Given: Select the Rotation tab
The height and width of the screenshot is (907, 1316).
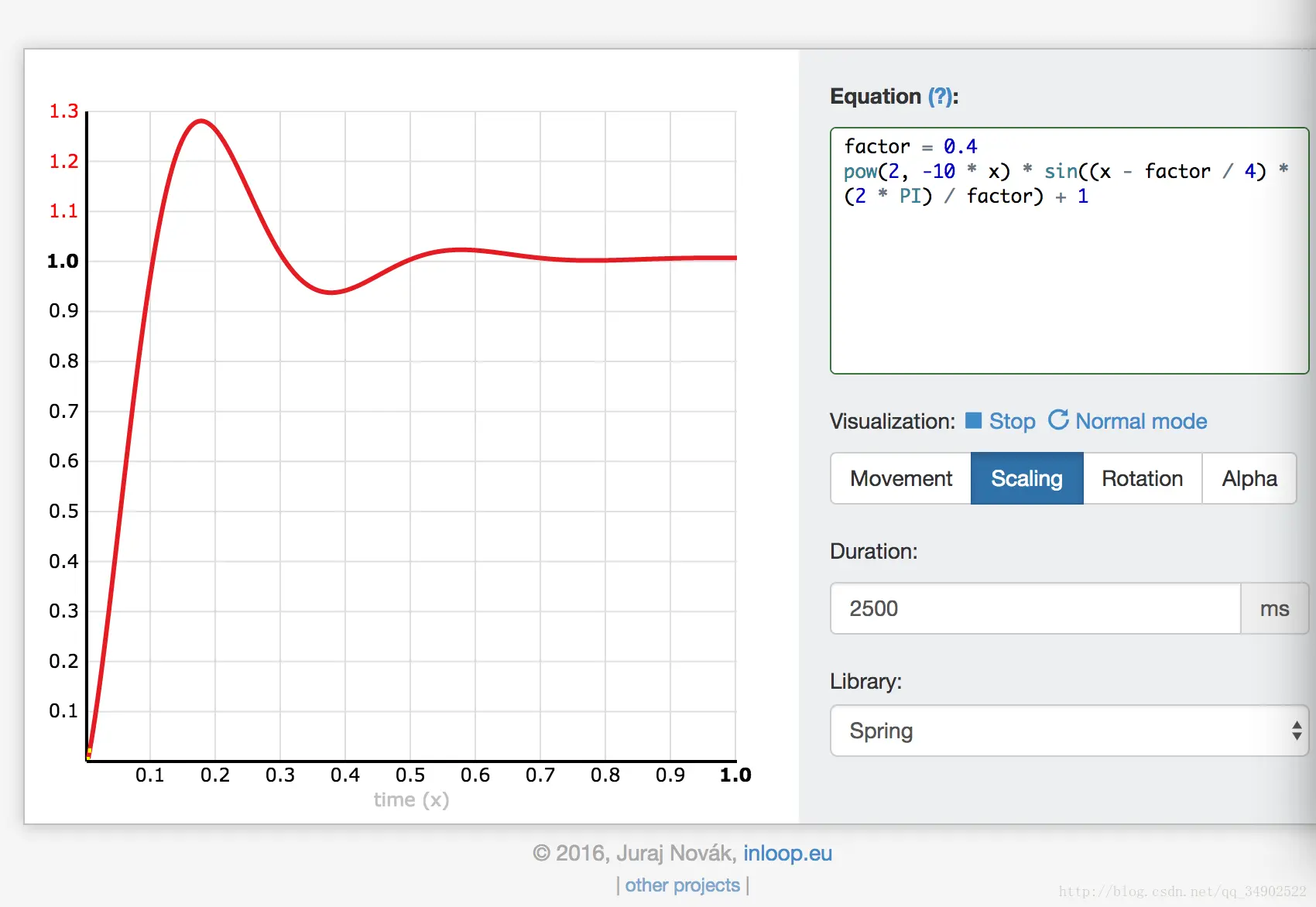Looking at the screenshot, I should coord(1142,478).
